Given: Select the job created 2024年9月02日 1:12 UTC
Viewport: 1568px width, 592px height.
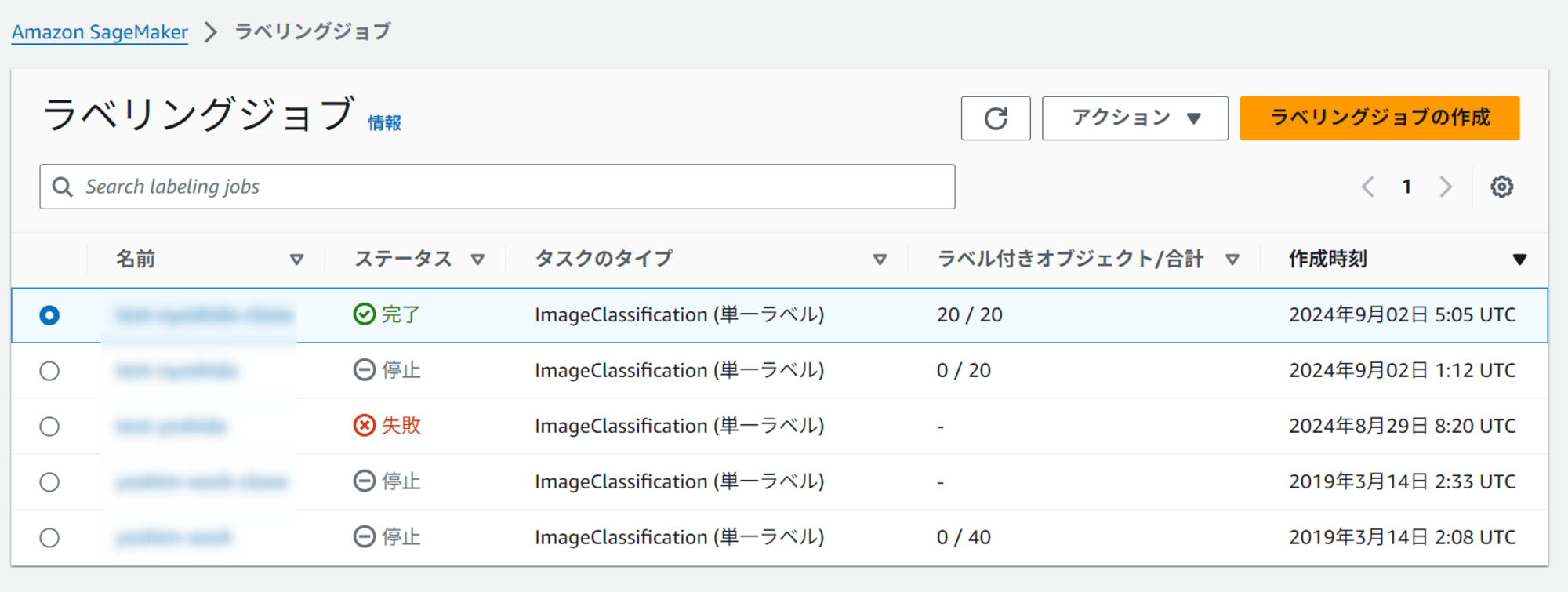Looking at the screenshot, I should click(x=49, y=371).
